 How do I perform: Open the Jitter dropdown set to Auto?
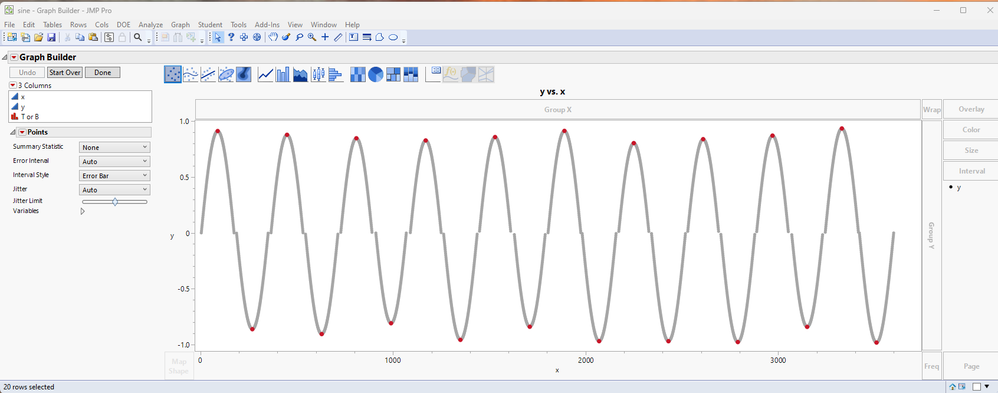pyautogui.click(x=115, y=190)
